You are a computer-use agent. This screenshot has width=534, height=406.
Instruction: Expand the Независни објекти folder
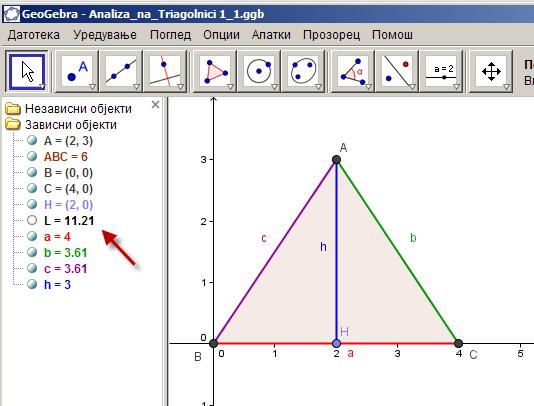pos(13,109)
